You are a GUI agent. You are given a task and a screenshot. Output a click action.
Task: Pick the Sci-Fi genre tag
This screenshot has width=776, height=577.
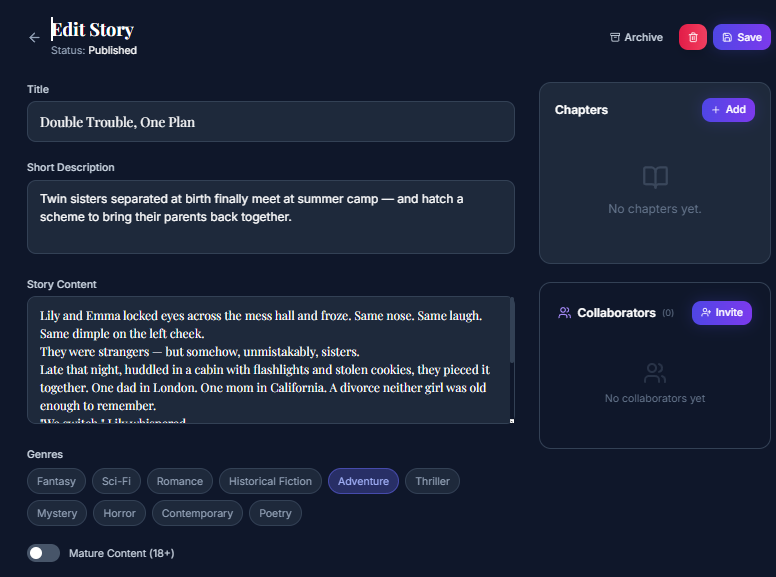[x=116, y=481]
